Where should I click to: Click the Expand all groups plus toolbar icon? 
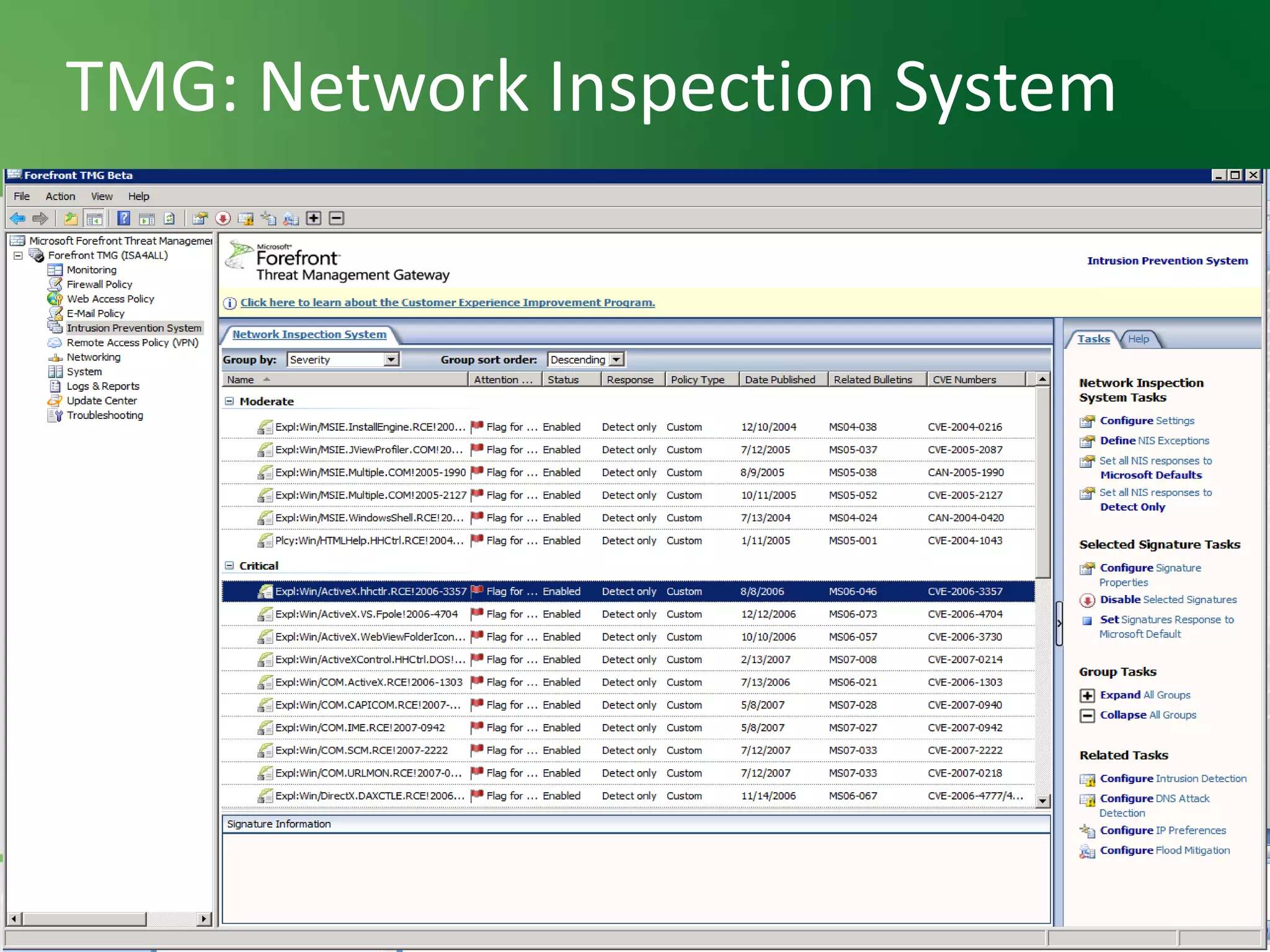pyautogui.click(x=314, y=218)
